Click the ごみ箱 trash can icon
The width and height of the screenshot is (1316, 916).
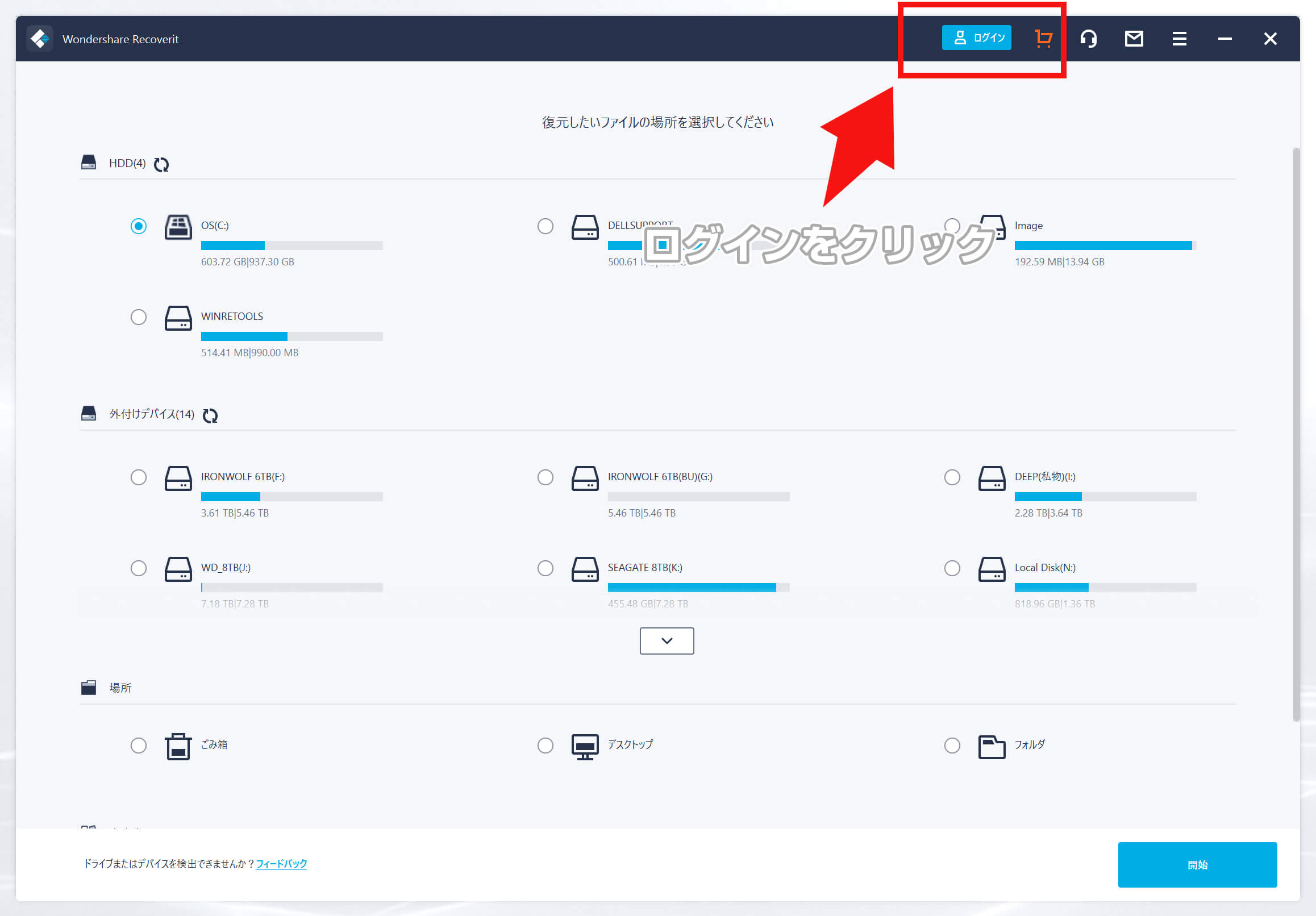coord(178,747)
